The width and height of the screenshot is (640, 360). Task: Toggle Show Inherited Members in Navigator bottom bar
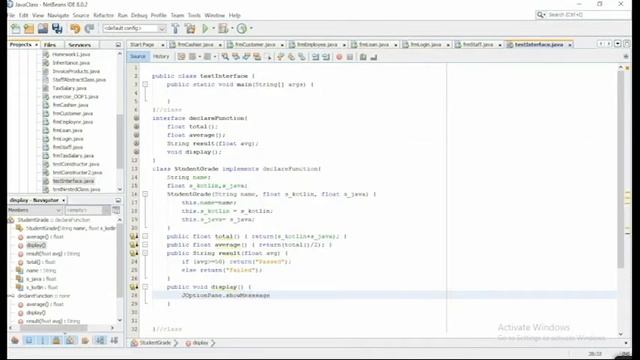[x=15, y=340]
